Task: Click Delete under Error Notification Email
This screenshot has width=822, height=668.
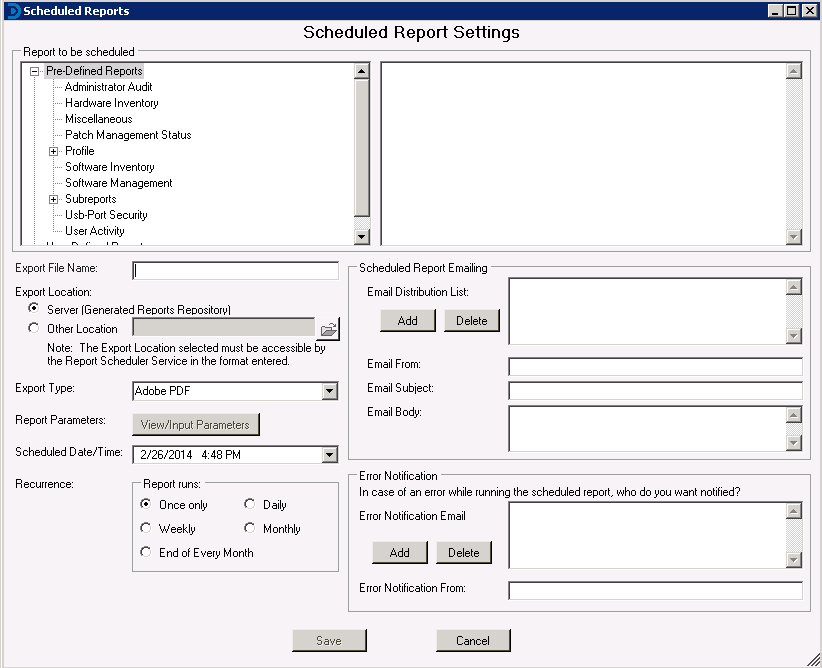Action: (463, 552)
